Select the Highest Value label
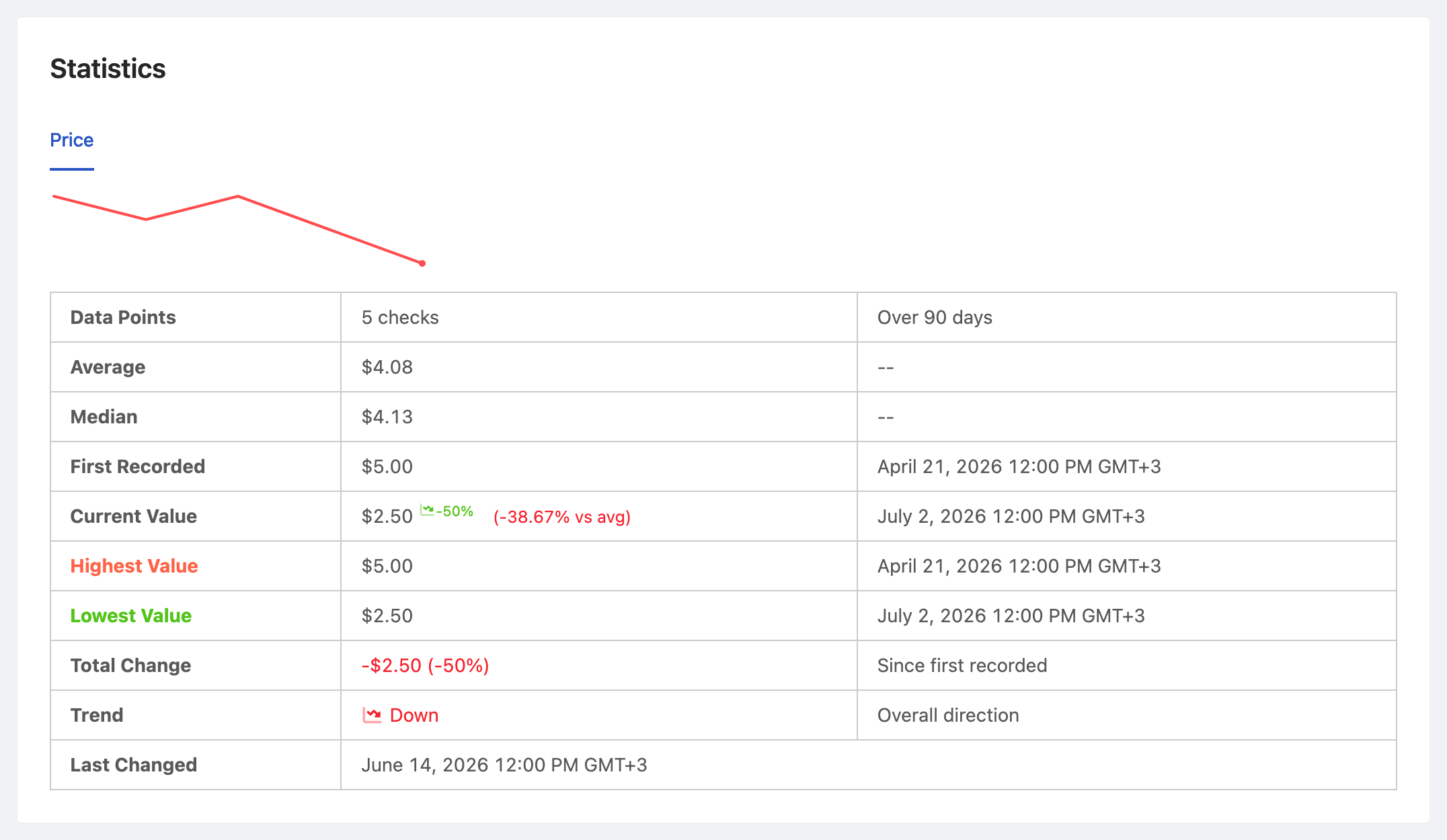This screenshot has width=1447, height=840. coord(134,566)
